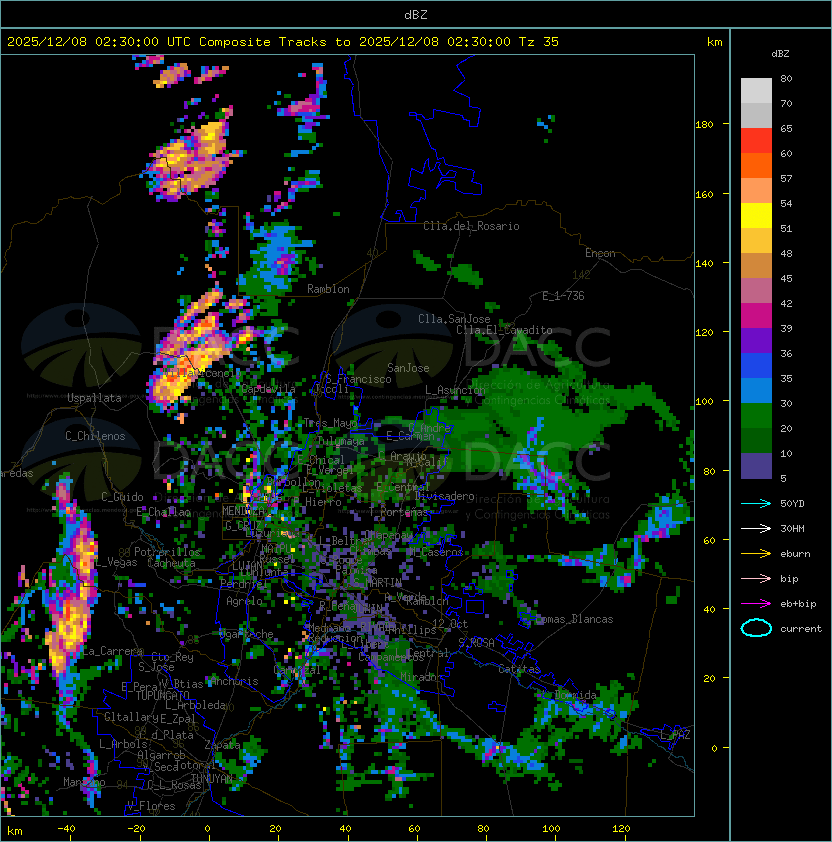832x842 pixels.
Task: Select the bright yellow swatch in dBZ scale
Action: pos(756,215)
